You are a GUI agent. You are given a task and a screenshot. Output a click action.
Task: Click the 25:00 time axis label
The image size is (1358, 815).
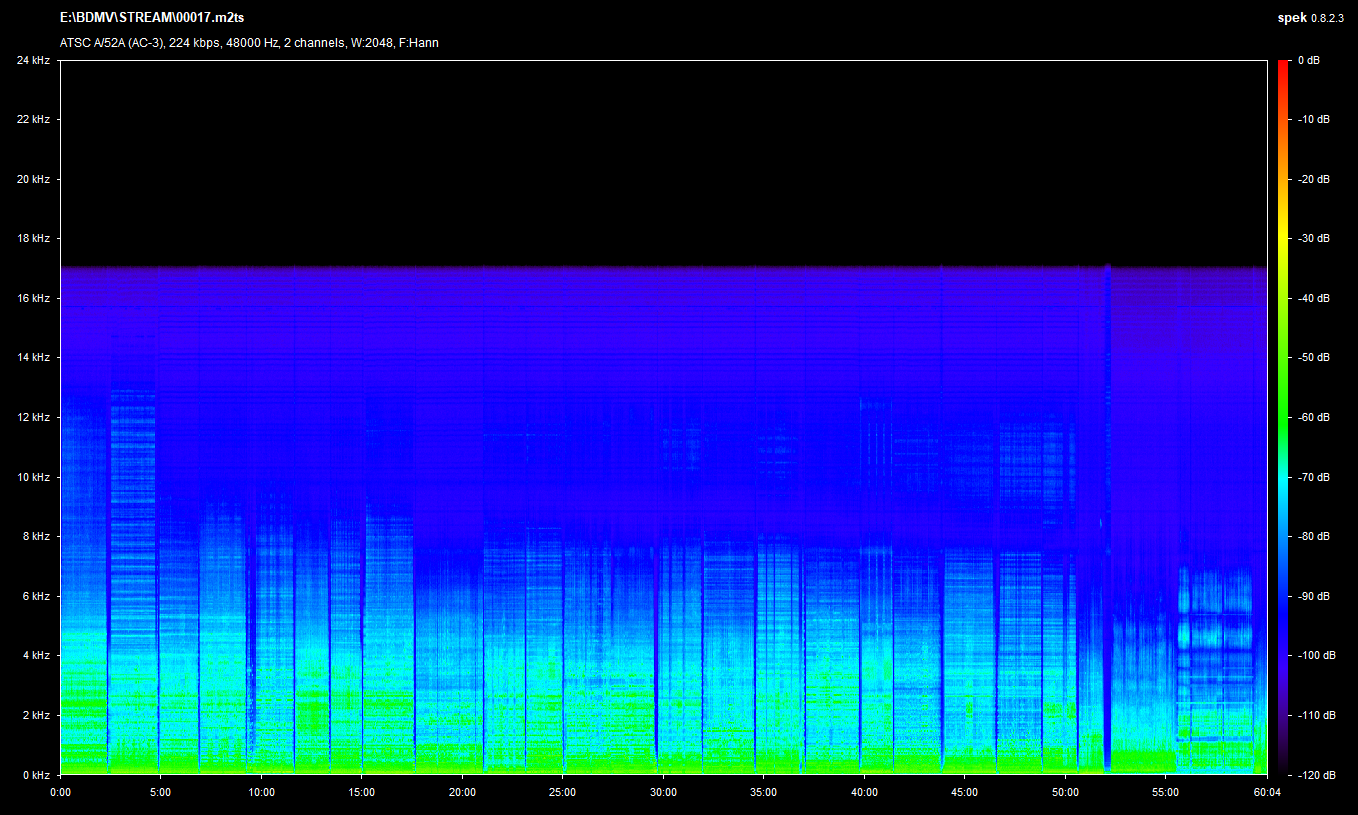coord(562,792)
